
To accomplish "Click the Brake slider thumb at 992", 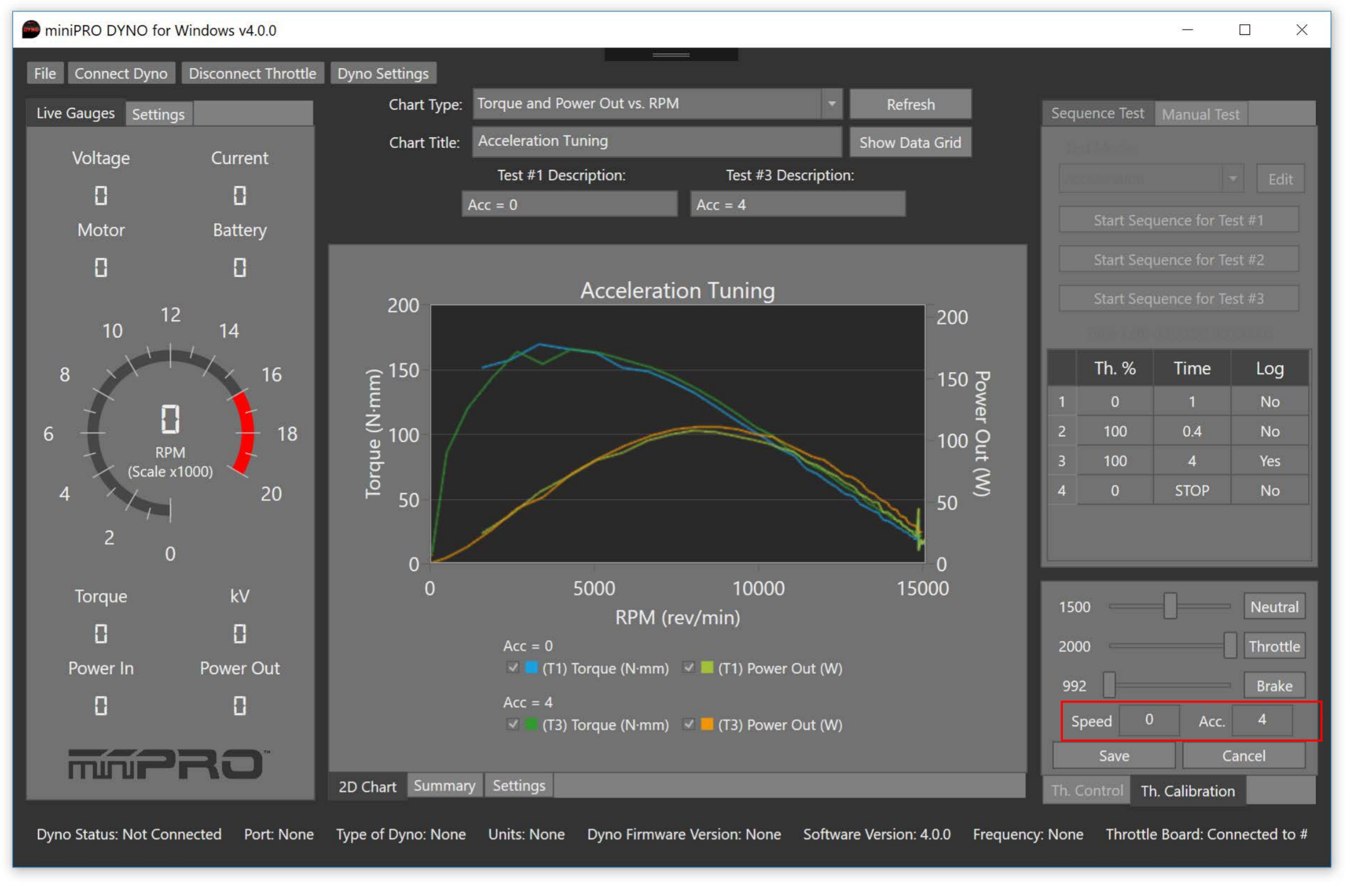I will click(x=1109, y=685).
